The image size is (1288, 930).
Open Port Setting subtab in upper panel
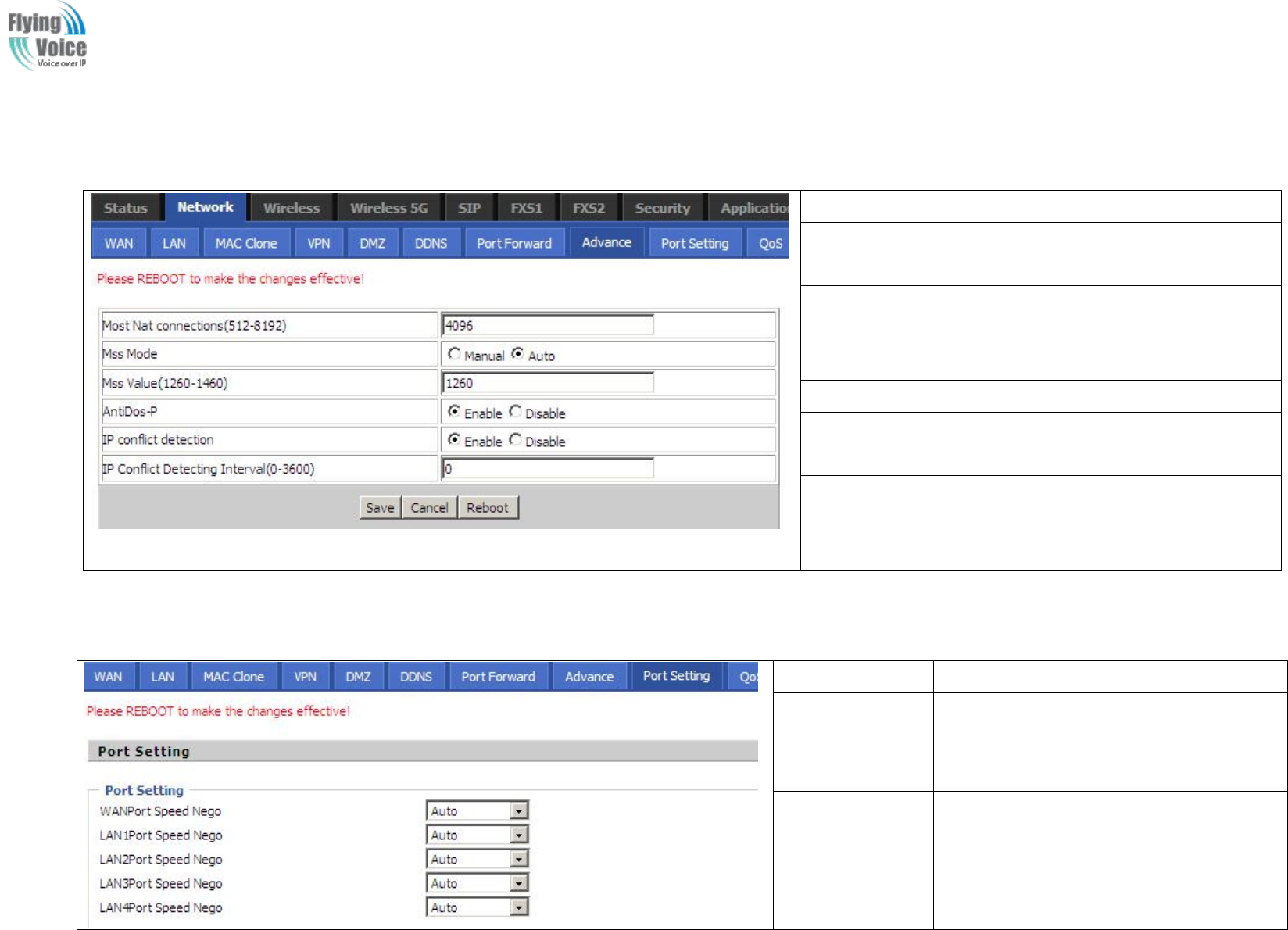695,243
